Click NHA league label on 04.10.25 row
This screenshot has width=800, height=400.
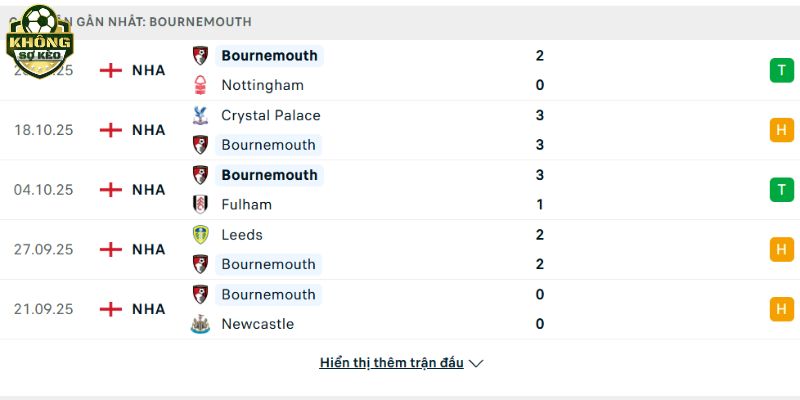click(148, 189)
